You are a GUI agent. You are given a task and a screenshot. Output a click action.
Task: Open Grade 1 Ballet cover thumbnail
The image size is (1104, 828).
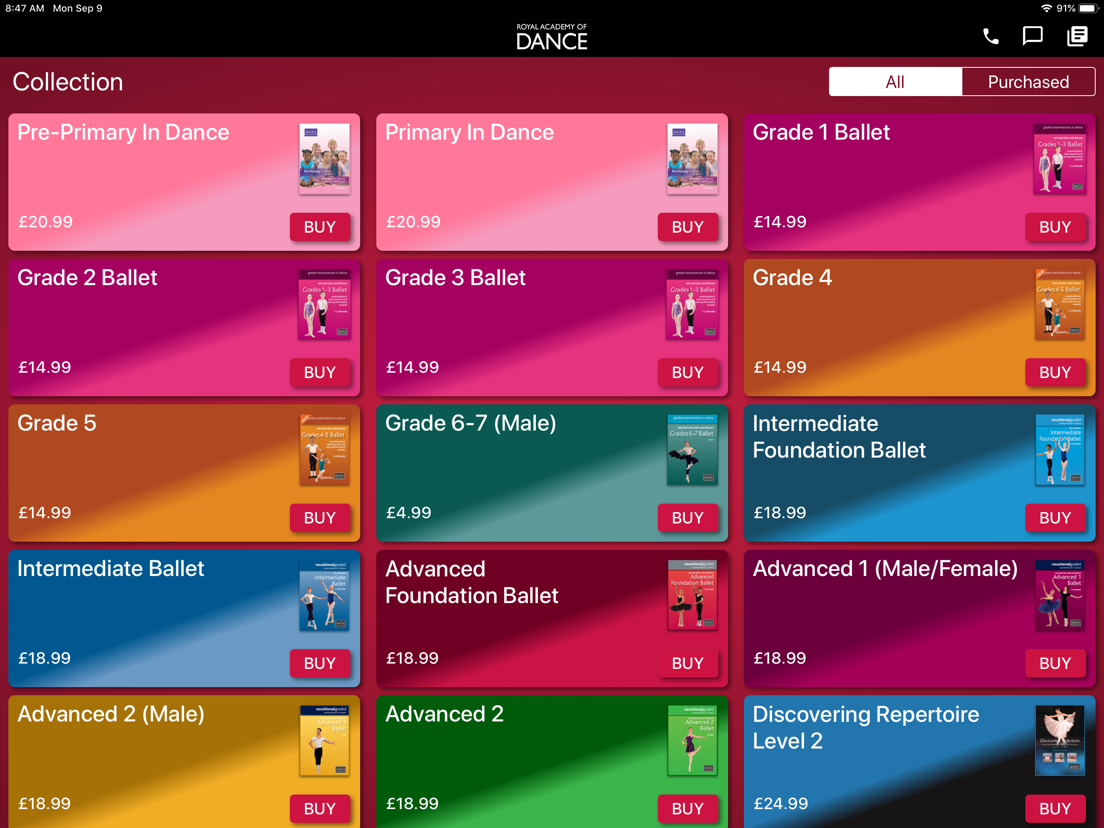tap(1060, 159)
